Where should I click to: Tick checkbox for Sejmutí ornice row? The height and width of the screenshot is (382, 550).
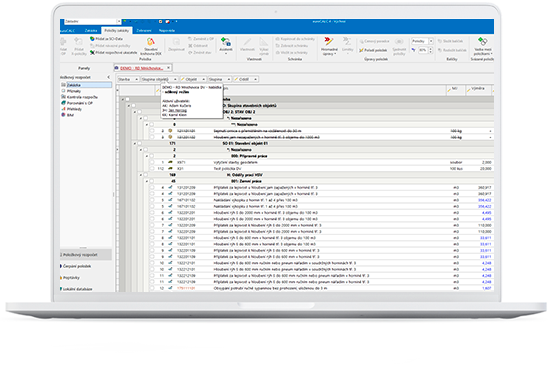(x=152, y=131)
